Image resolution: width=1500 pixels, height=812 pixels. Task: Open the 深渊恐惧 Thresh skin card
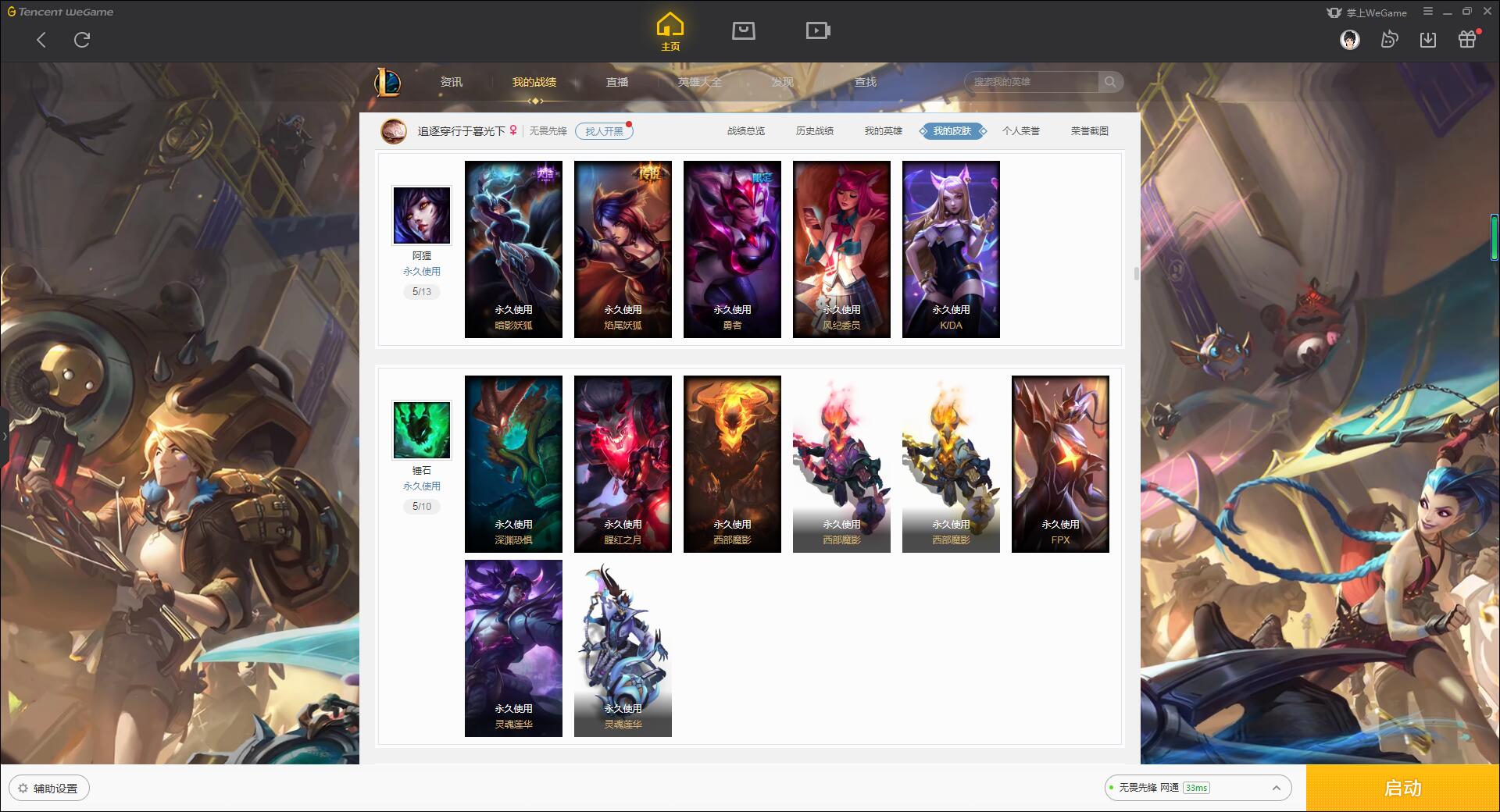(x=513, y=464)
